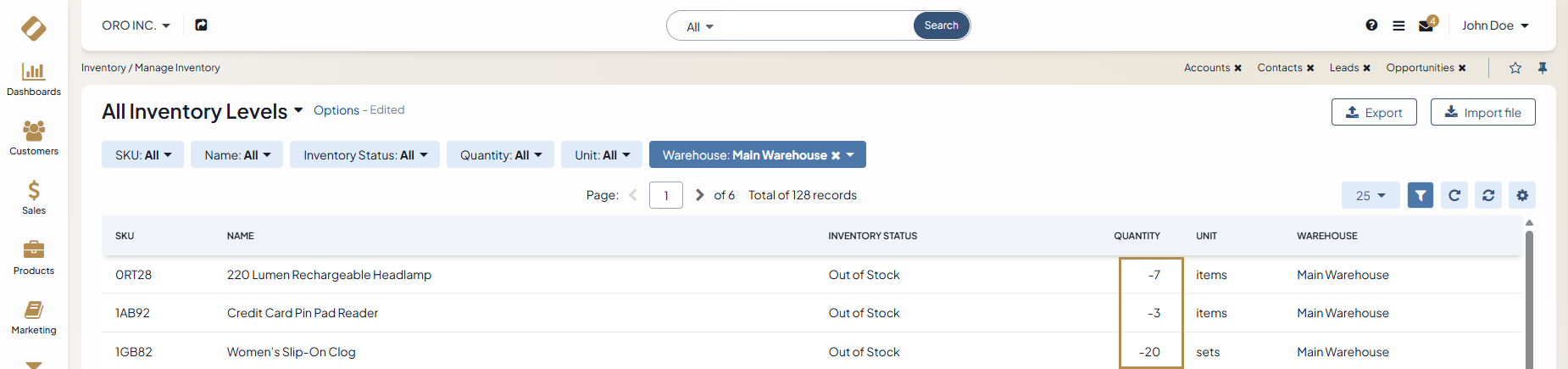
Task: Click the grid's vertical scrollbar
Action: (1529, 297)
